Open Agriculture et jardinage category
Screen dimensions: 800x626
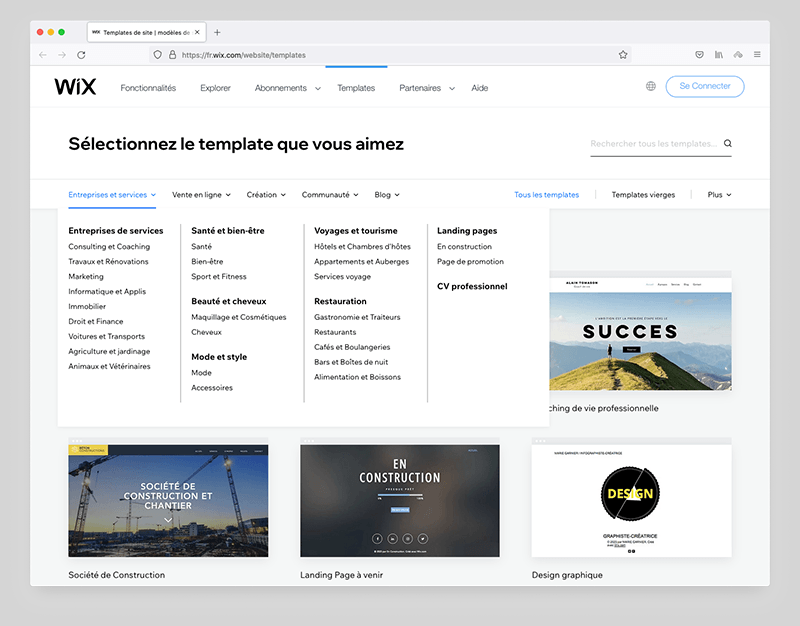point(109,351)
